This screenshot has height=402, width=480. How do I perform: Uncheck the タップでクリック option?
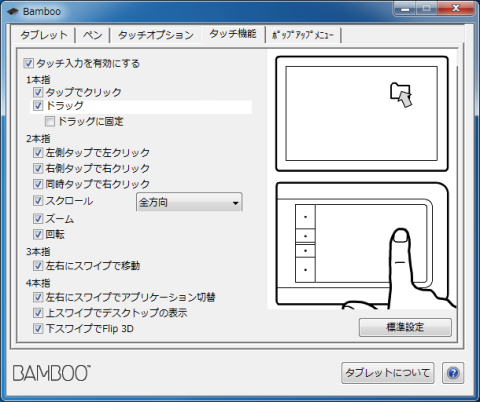point(38,92)
